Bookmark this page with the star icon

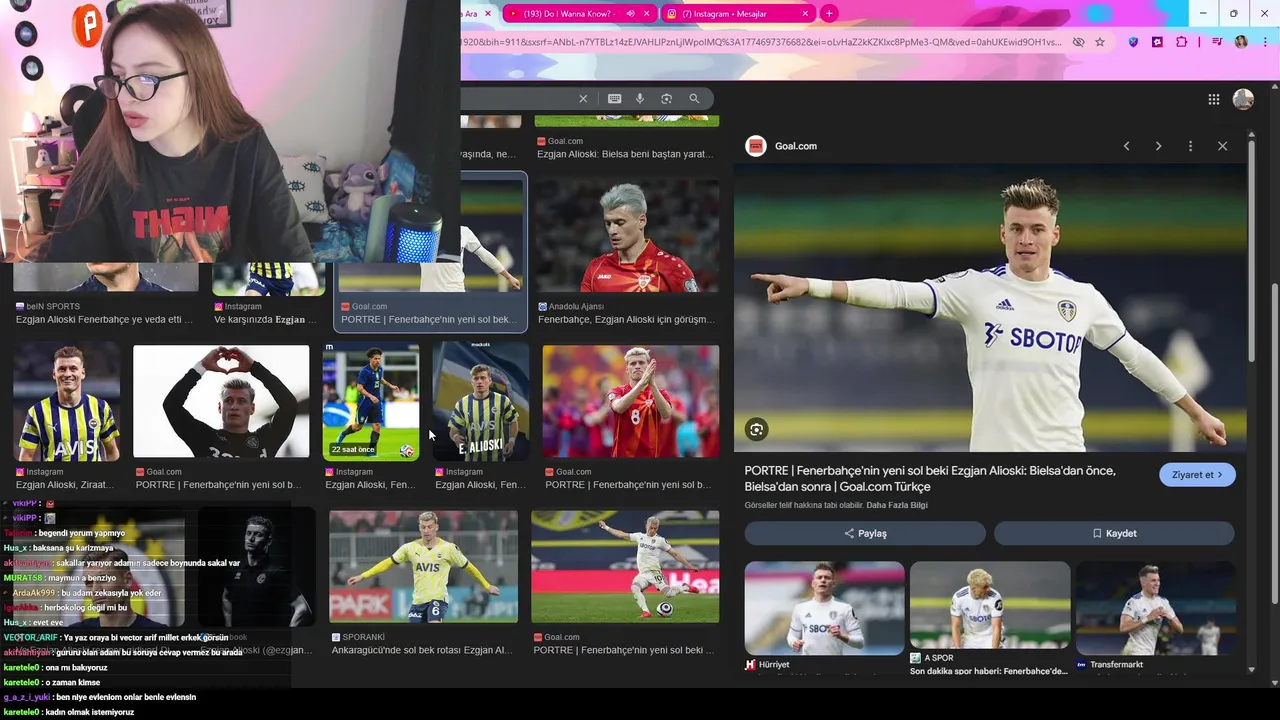coord(1100,42)
